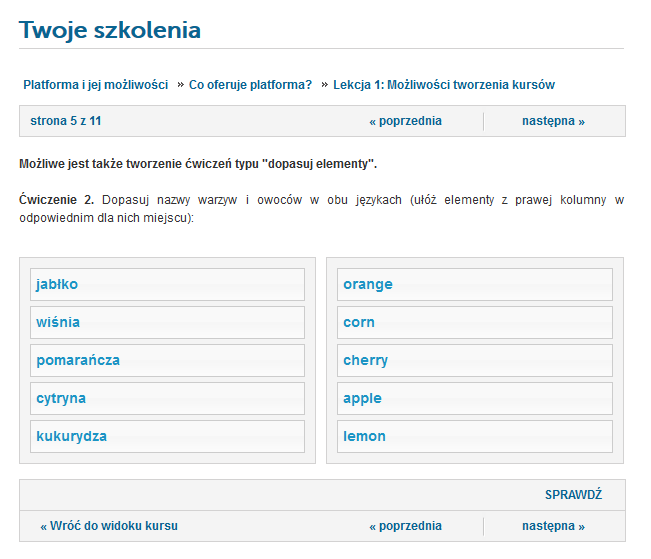651x559 pixels.
Task: Select the 'cytryna' item
Action: (x=167, y=398)
